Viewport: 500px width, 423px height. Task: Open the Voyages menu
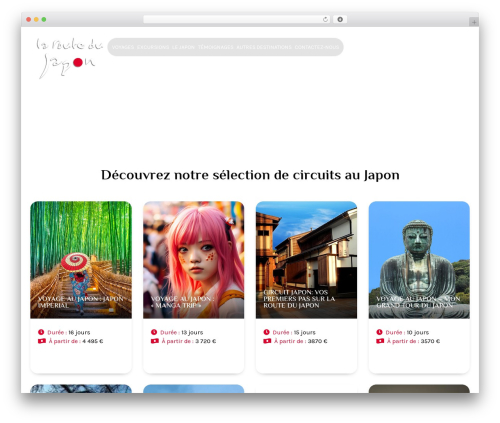tap(123, 47)
